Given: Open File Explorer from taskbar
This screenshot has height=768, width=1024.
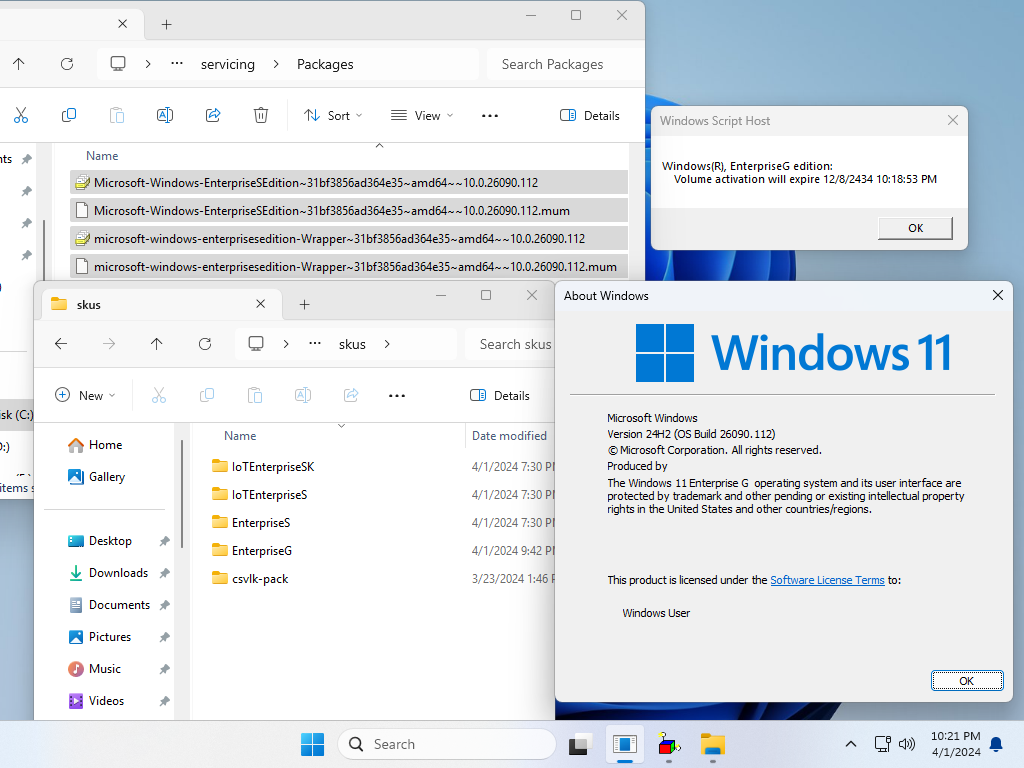Looking at the screenshot, I should [x=712, y=744].
